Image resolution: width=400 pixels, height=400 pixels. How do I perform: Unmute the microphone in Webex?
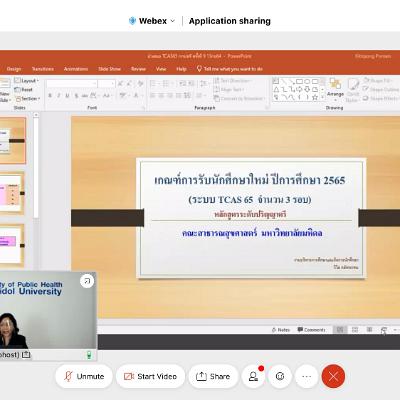click(84, 376)
